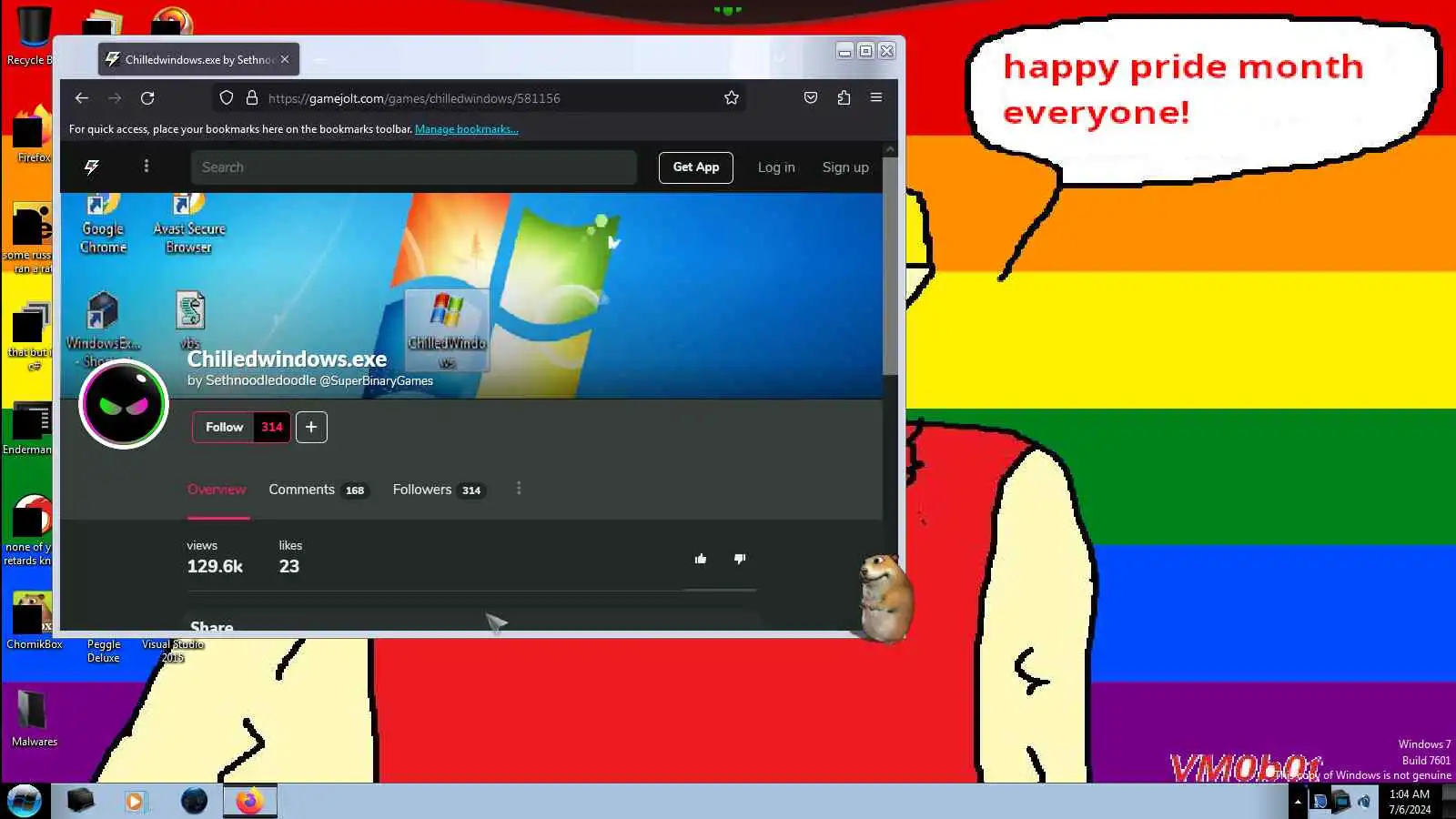Click the forward navigation arrow in Firefox

(115, 98)
